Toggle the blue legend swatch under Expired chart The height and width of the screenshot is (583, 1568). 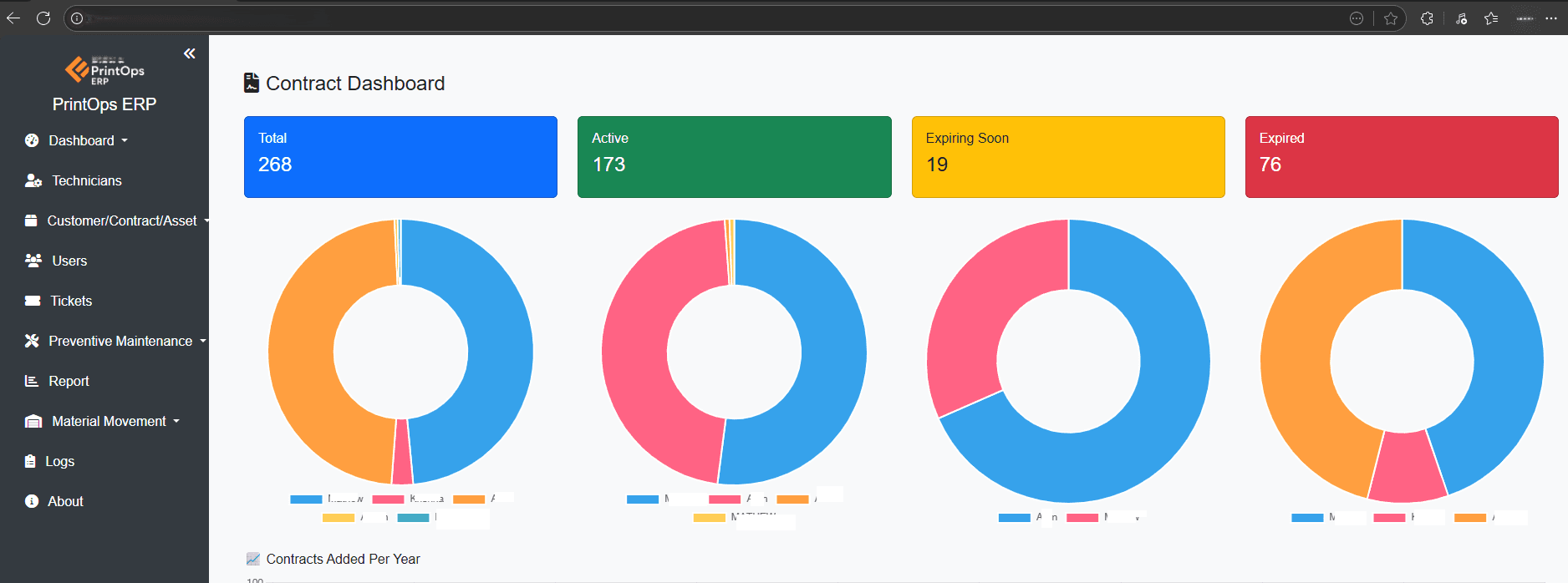1307,518
